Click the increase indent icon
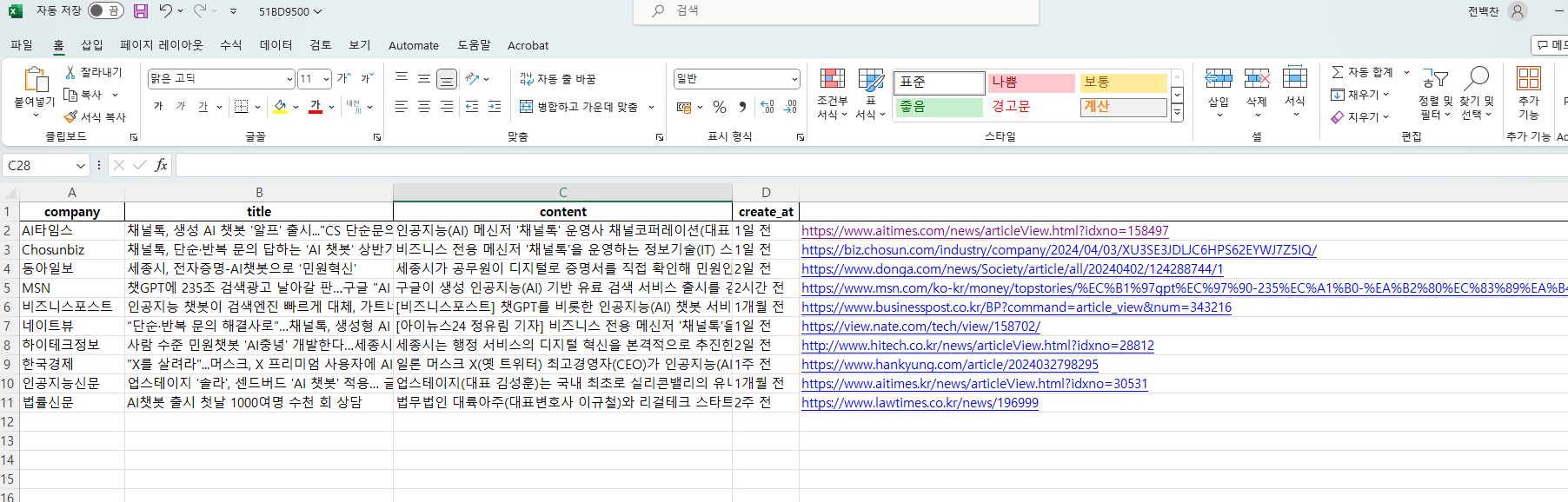1568x502 pixels. click(x=495, y=107)
